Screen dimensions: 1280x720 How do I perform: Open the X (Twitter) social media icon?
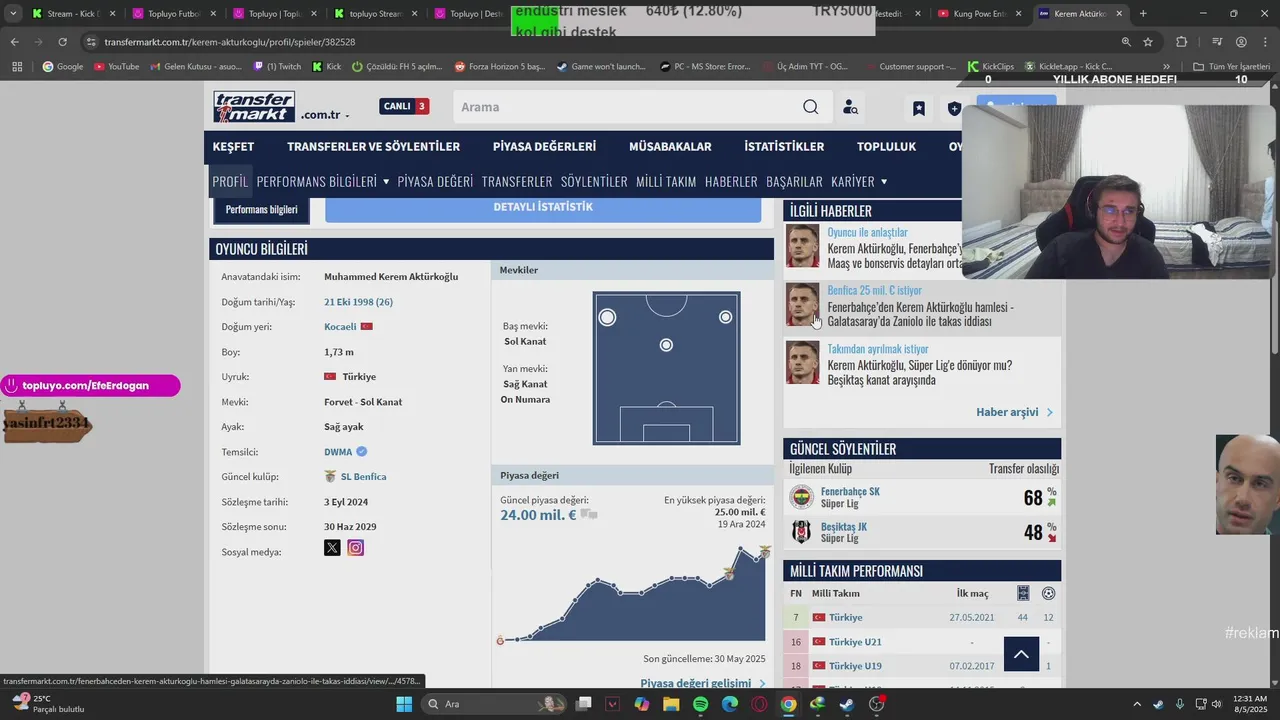332,548
